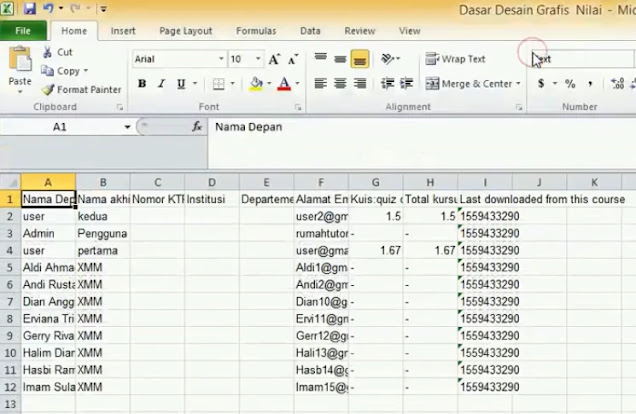
Task: Switch to the Formulas tab
Action: [256, 31]
